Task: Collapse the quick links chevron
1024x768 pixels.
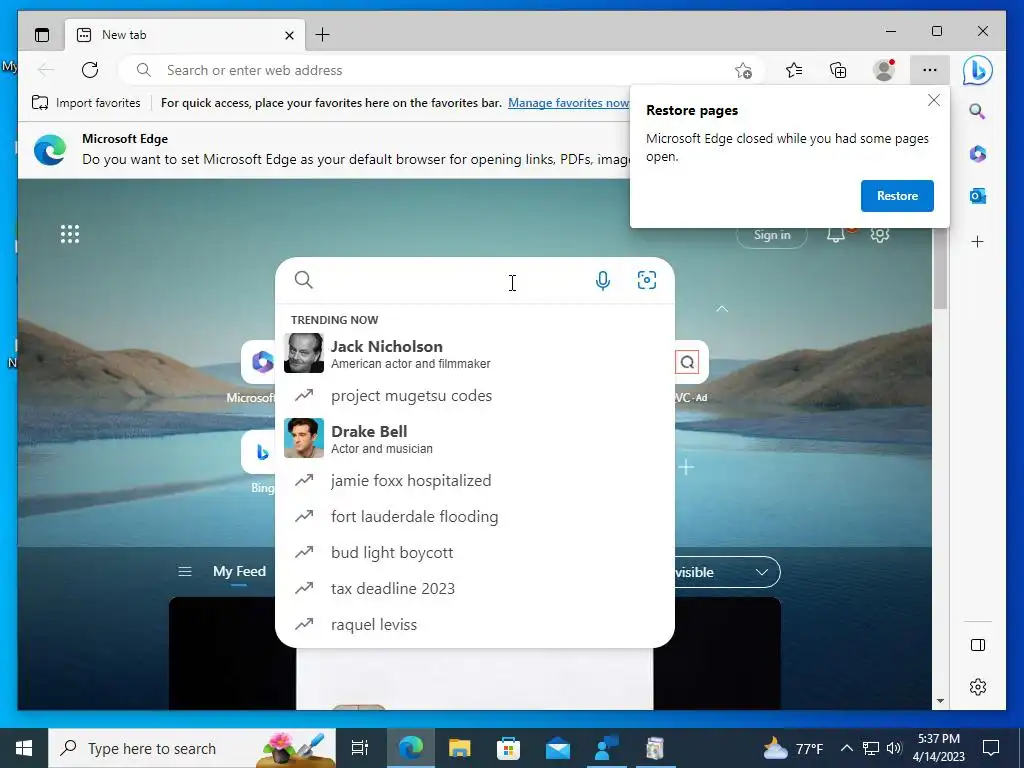Action: [x=722, y=309]
